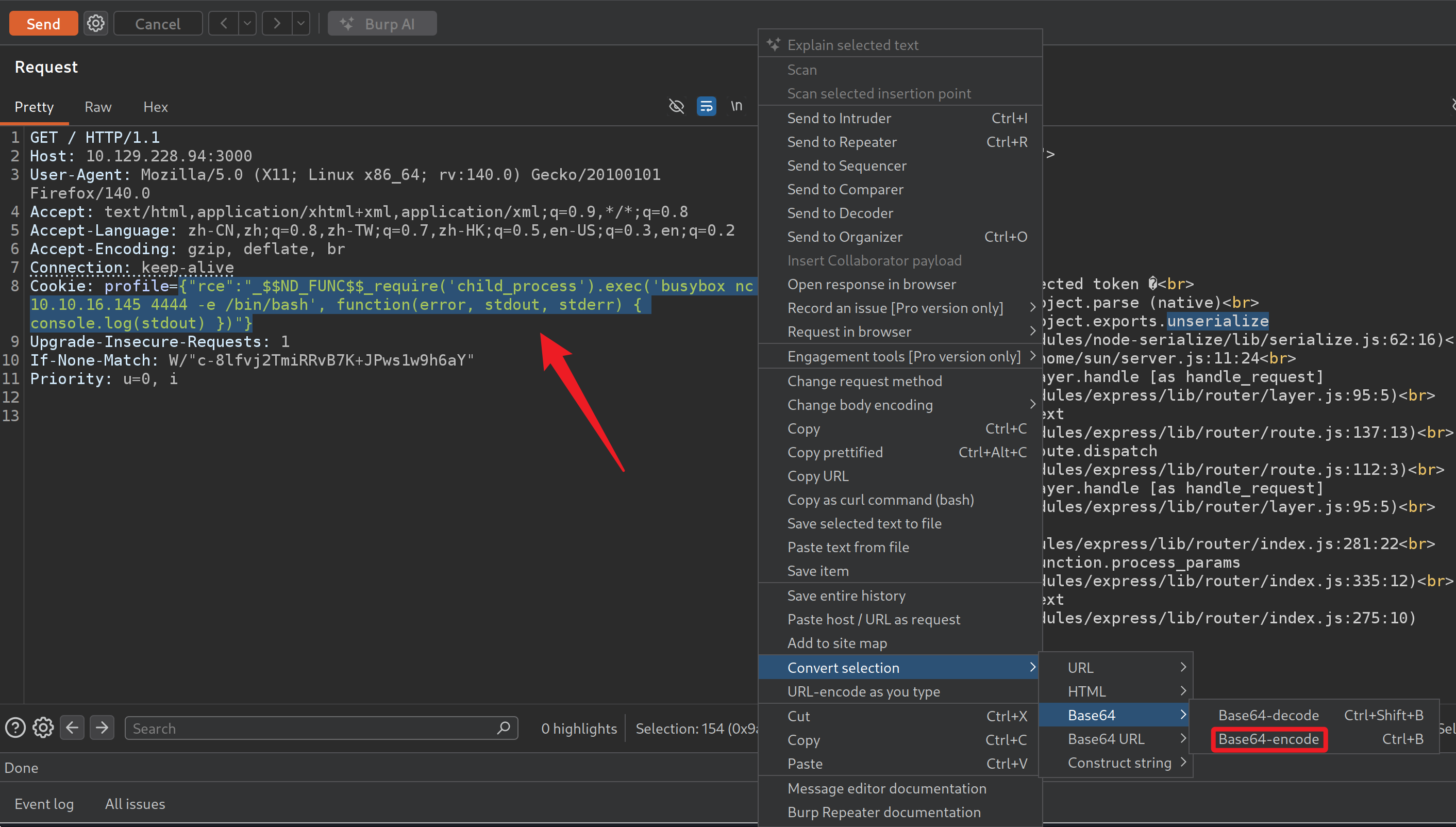
Task: Open history dropdown beside back arrow
Action: [247, 23]
